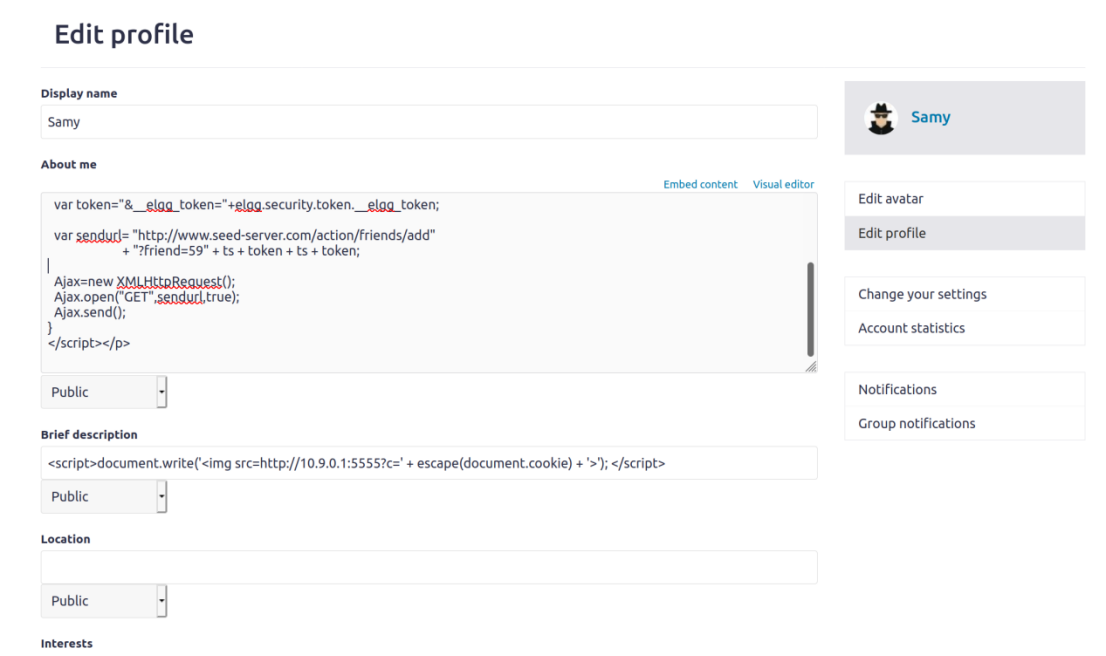Screen dimensions: 1106x656
Task: Open Group notifications in sidebar
Action: 964,423
